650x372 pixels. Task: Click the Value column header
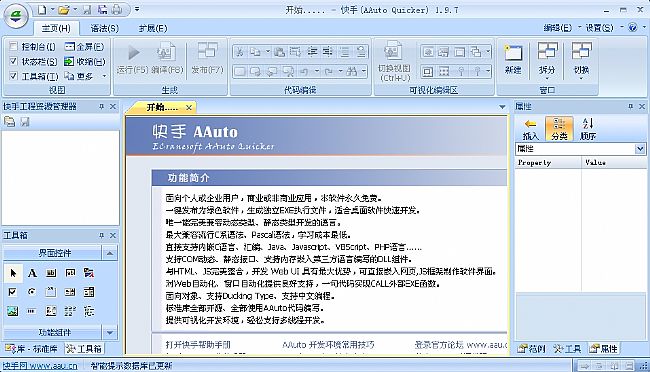[614, 163]
